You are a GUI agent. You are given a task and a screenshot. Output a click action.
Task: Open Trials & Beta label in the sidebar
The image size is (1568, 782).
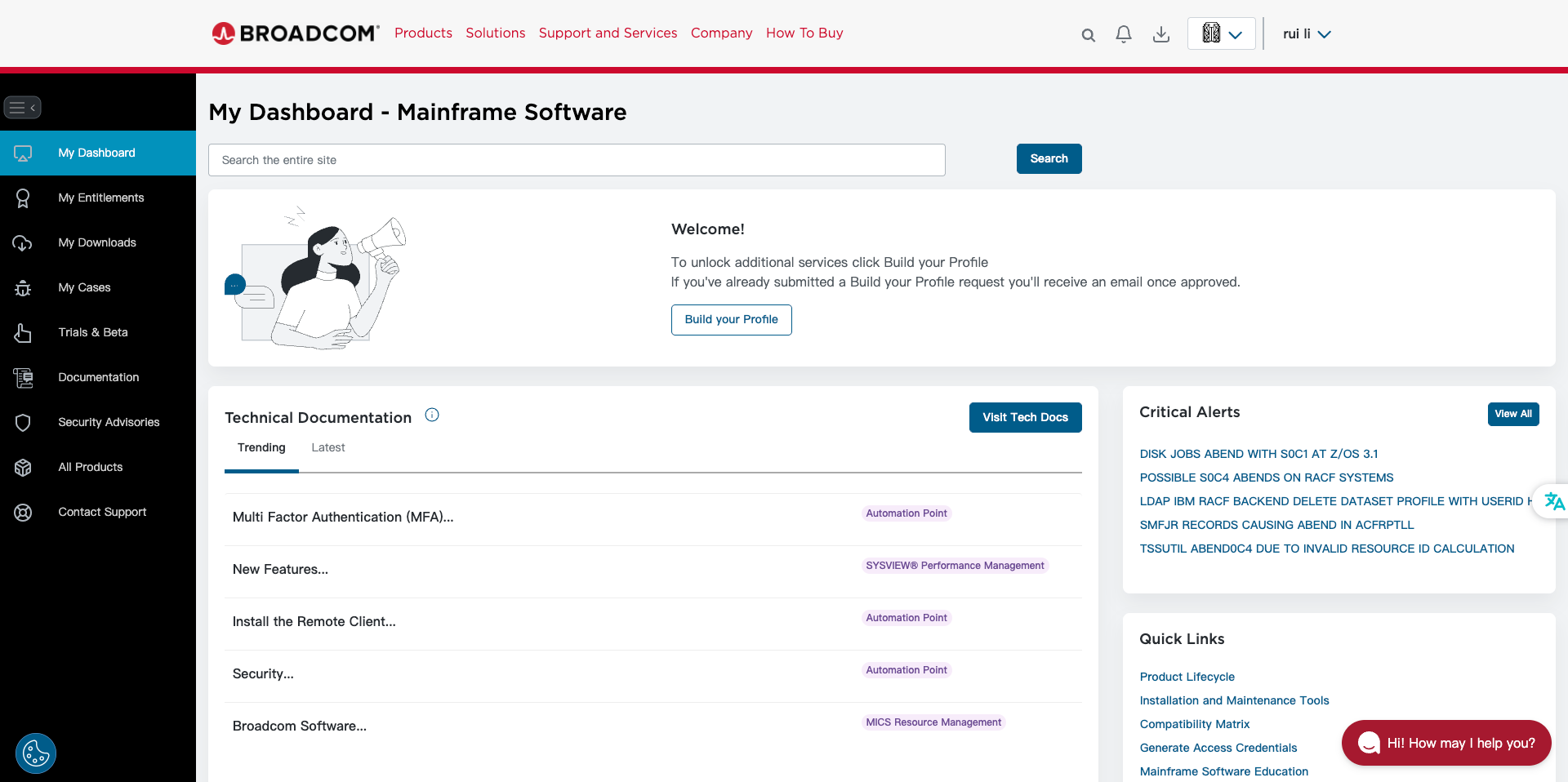click(x=93, y=333)
